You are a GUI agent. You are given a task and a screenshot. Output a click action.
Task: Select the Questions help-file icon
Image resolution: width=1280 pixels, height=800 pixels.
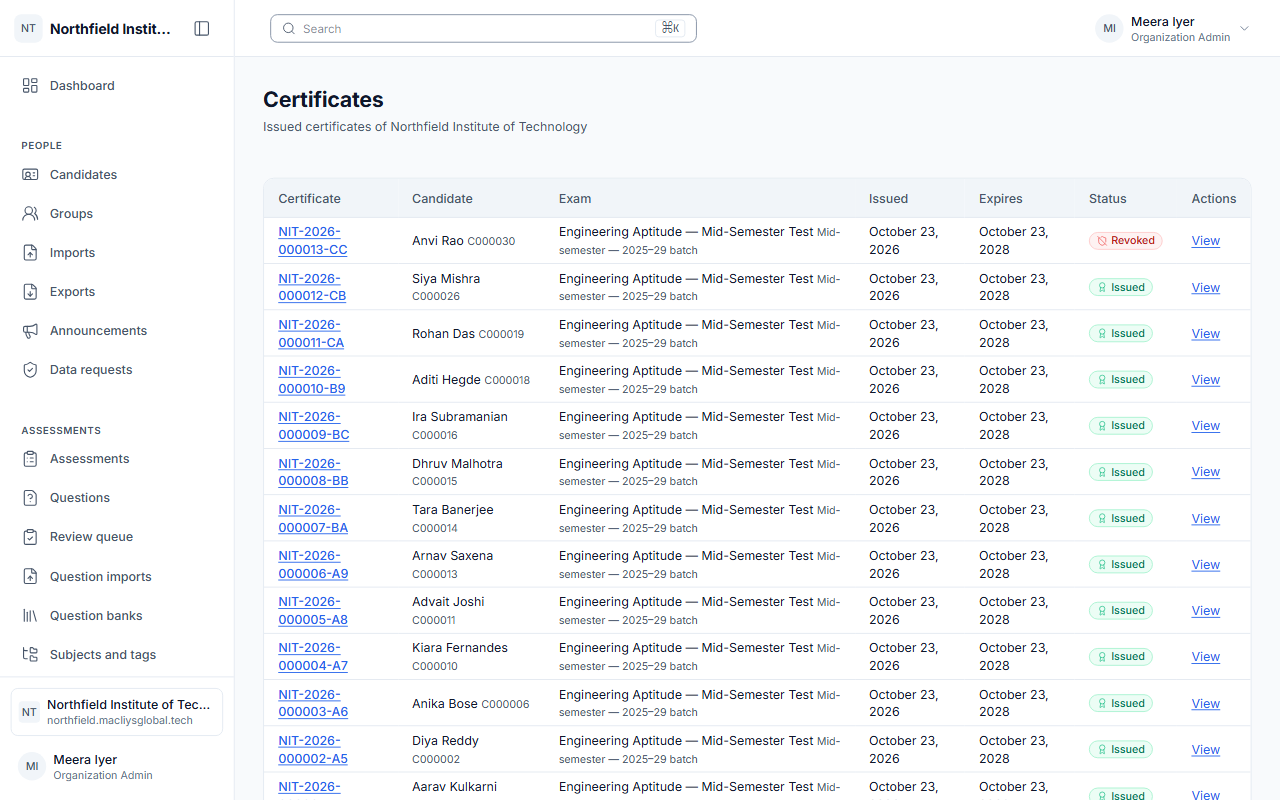(30, 498)
